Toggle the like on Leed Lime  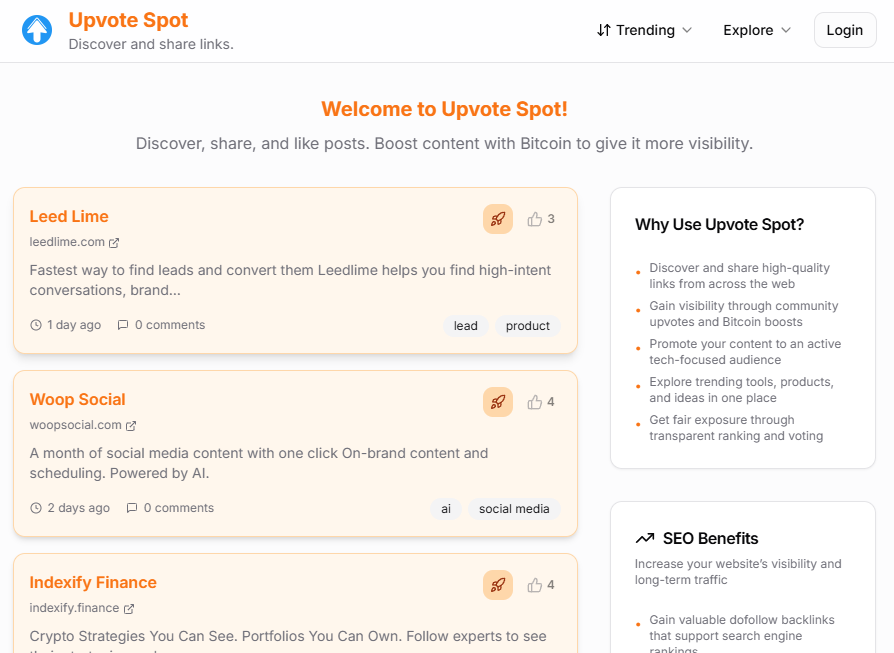click(x=535, y=219)
